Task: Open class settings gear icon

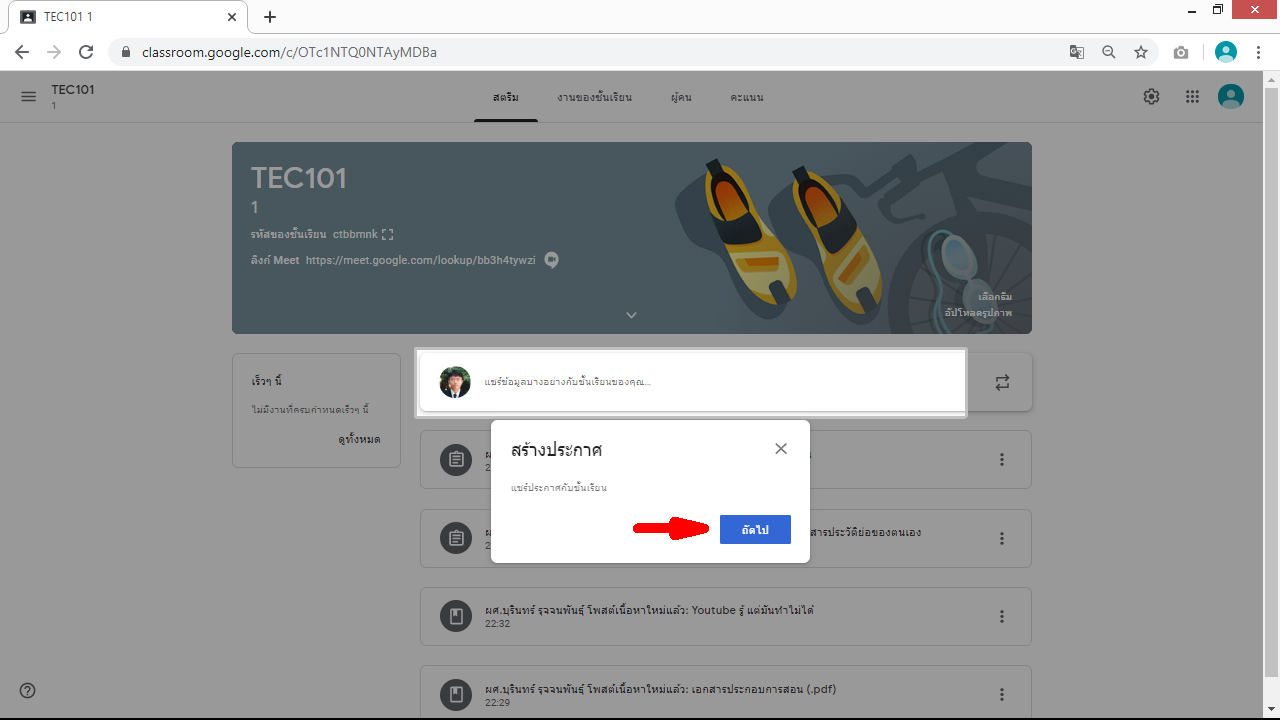Action: pyautogui.click(x=1151, y=97)
